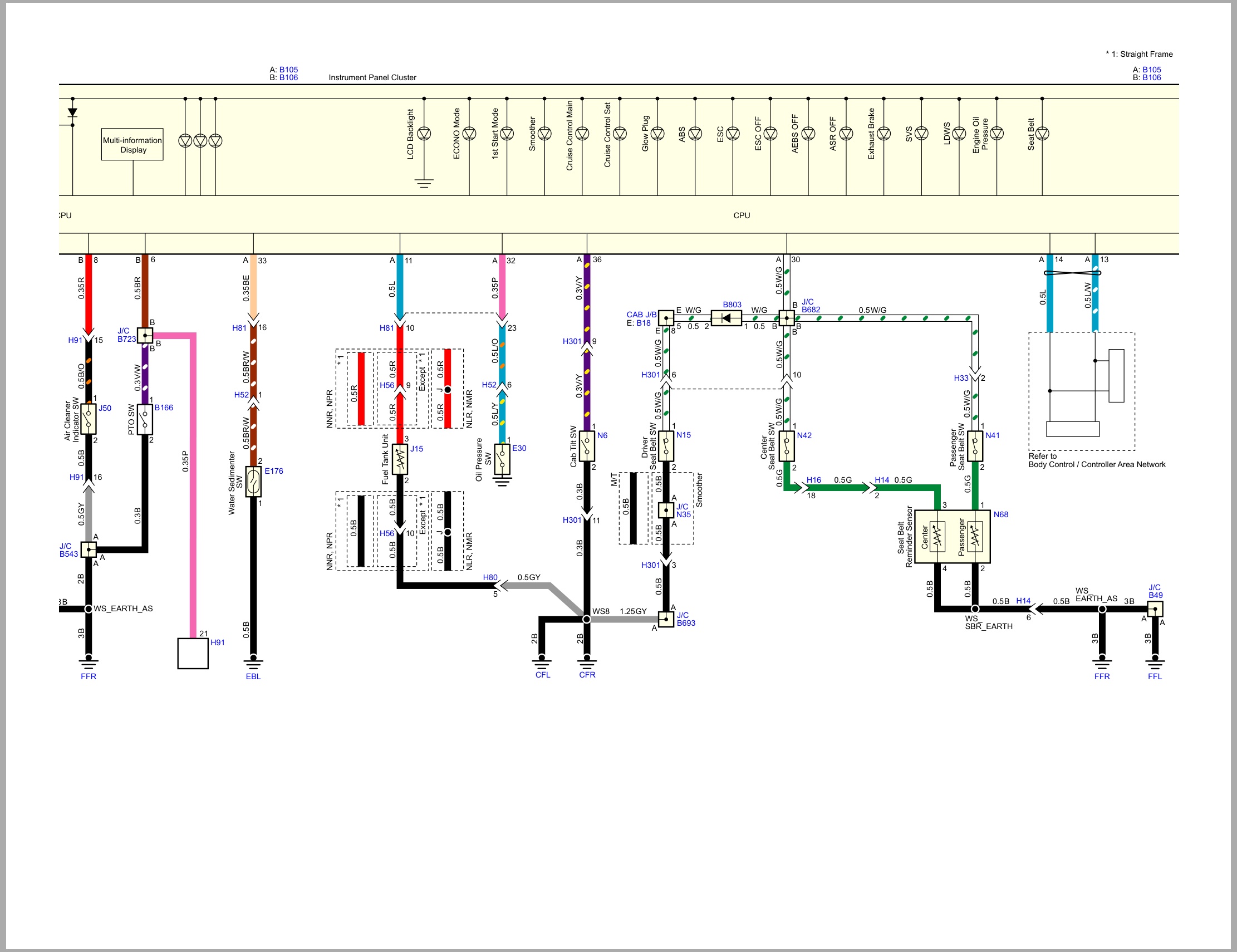Open the H33 harness connector link
Screen dimensions: 1237x952
(961, 379)
